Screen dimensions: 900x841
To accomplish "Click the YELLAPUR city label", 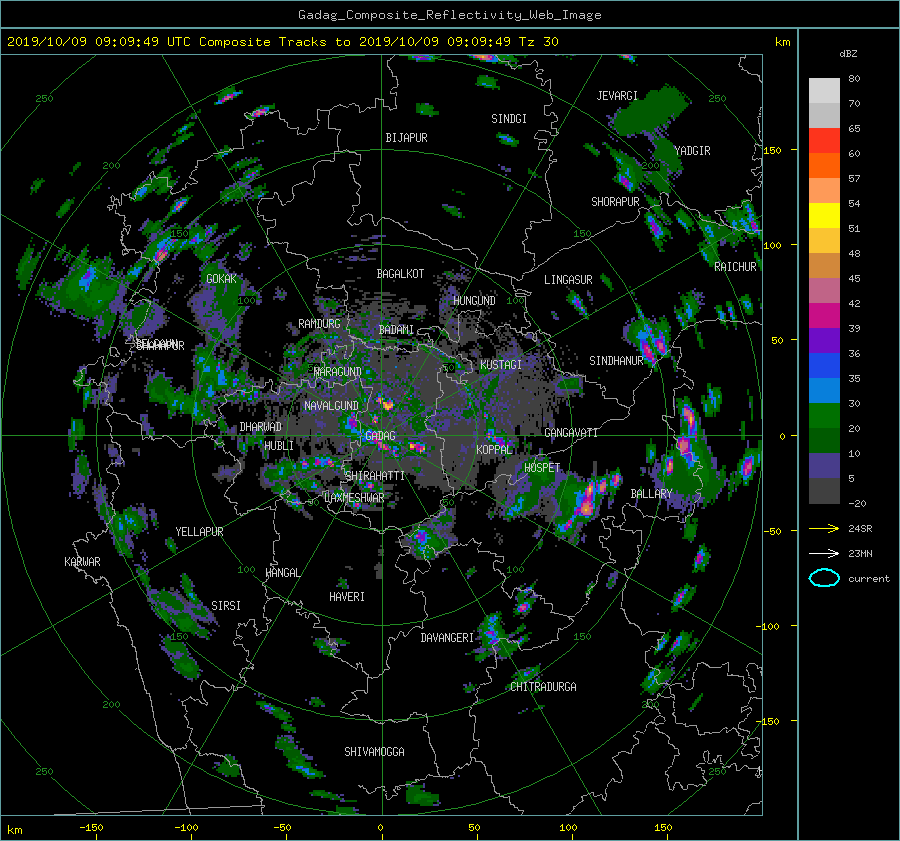I will (199, 532).
